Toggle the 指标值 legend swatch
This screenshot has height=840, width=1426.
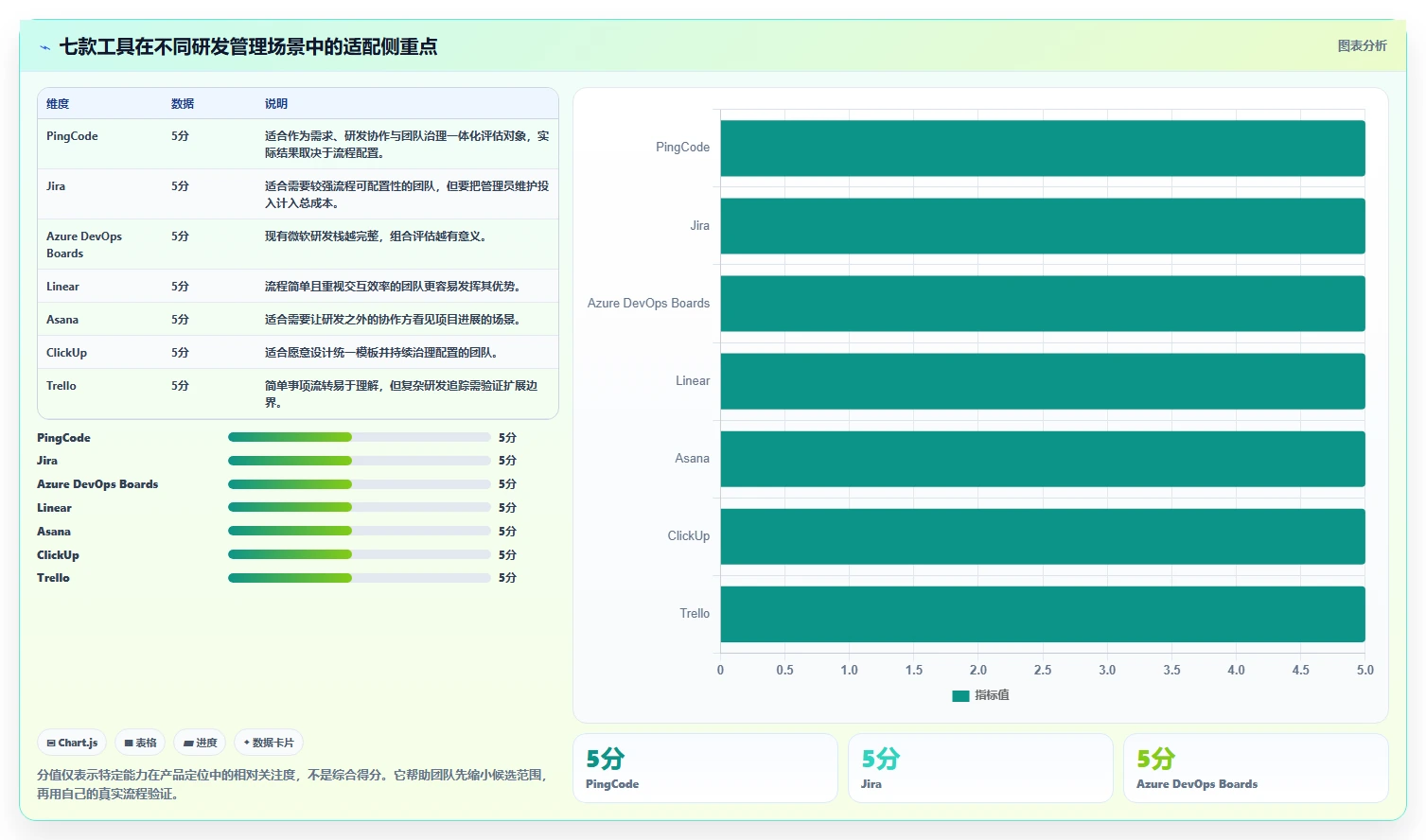click(960, 695)
